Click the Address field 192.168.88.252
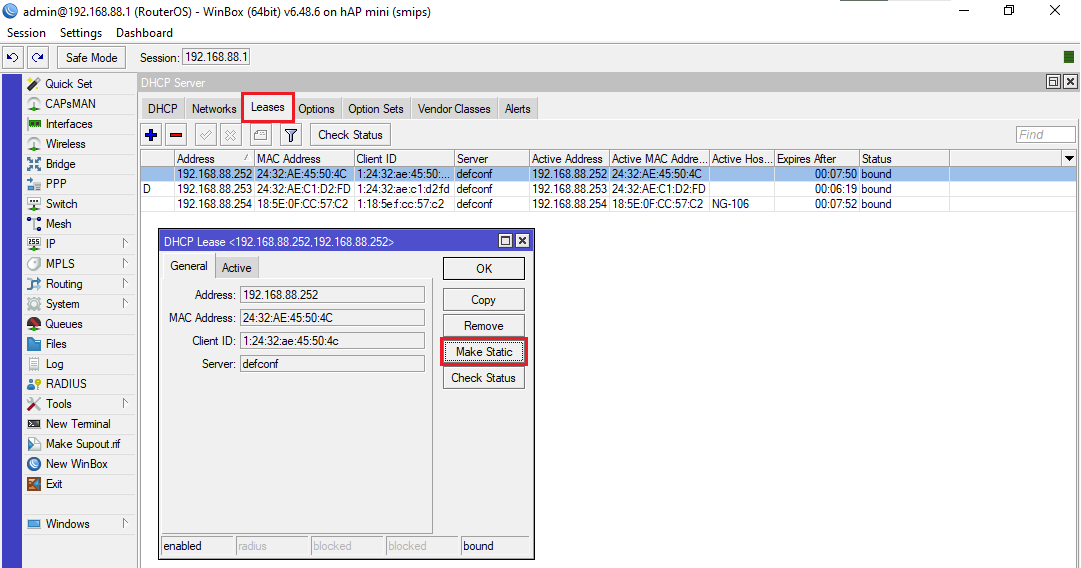Image resolution: width=1081 pixels, height=568 pixels. tap(332, 295)
